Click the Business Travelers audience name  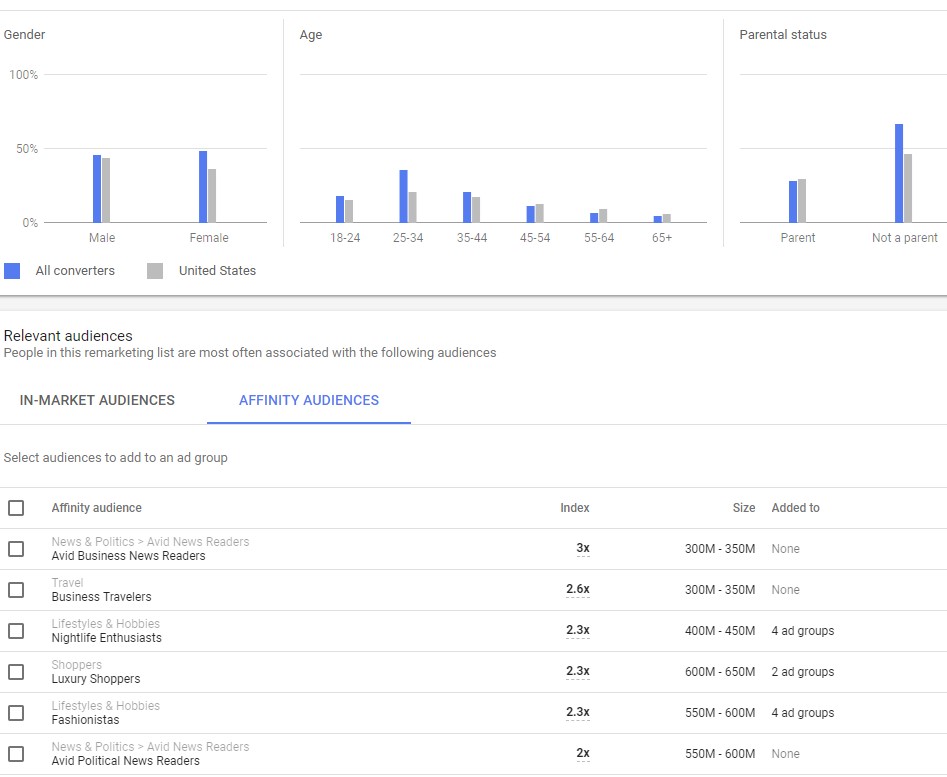(101, 597)
